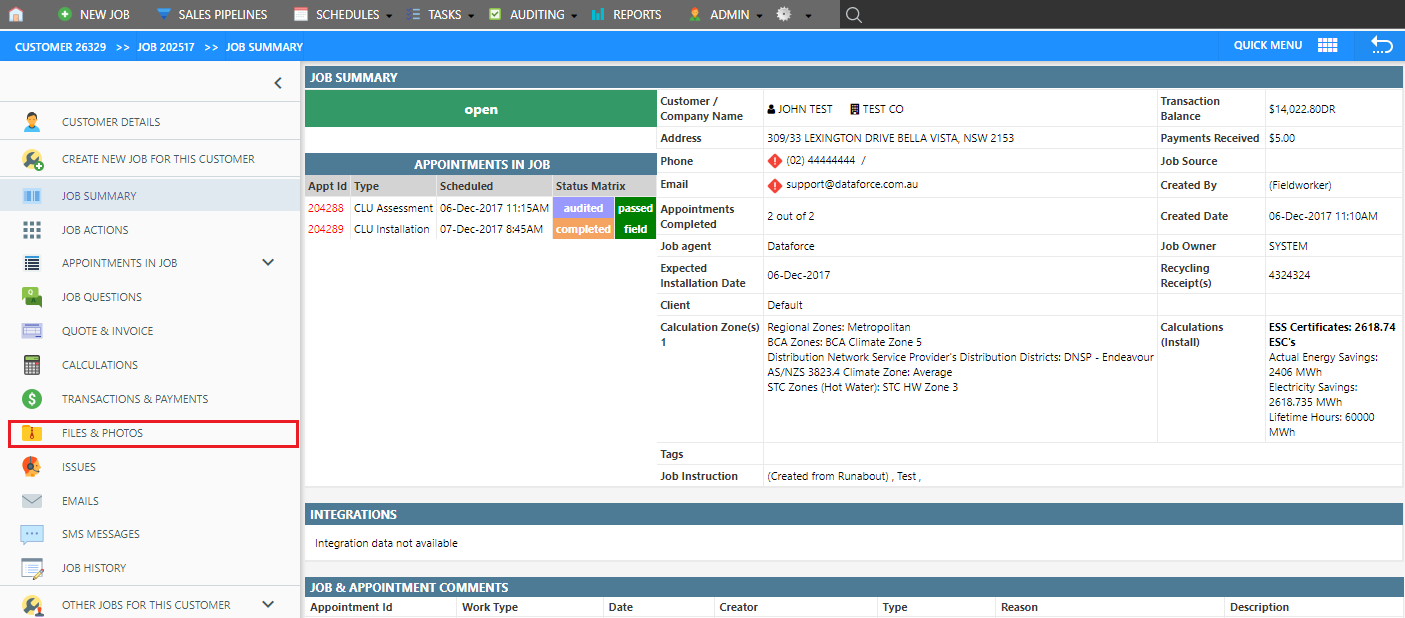Click the Quick Menu grid icon
The height and width of the screenshot is (618, 1405).
1327,45
